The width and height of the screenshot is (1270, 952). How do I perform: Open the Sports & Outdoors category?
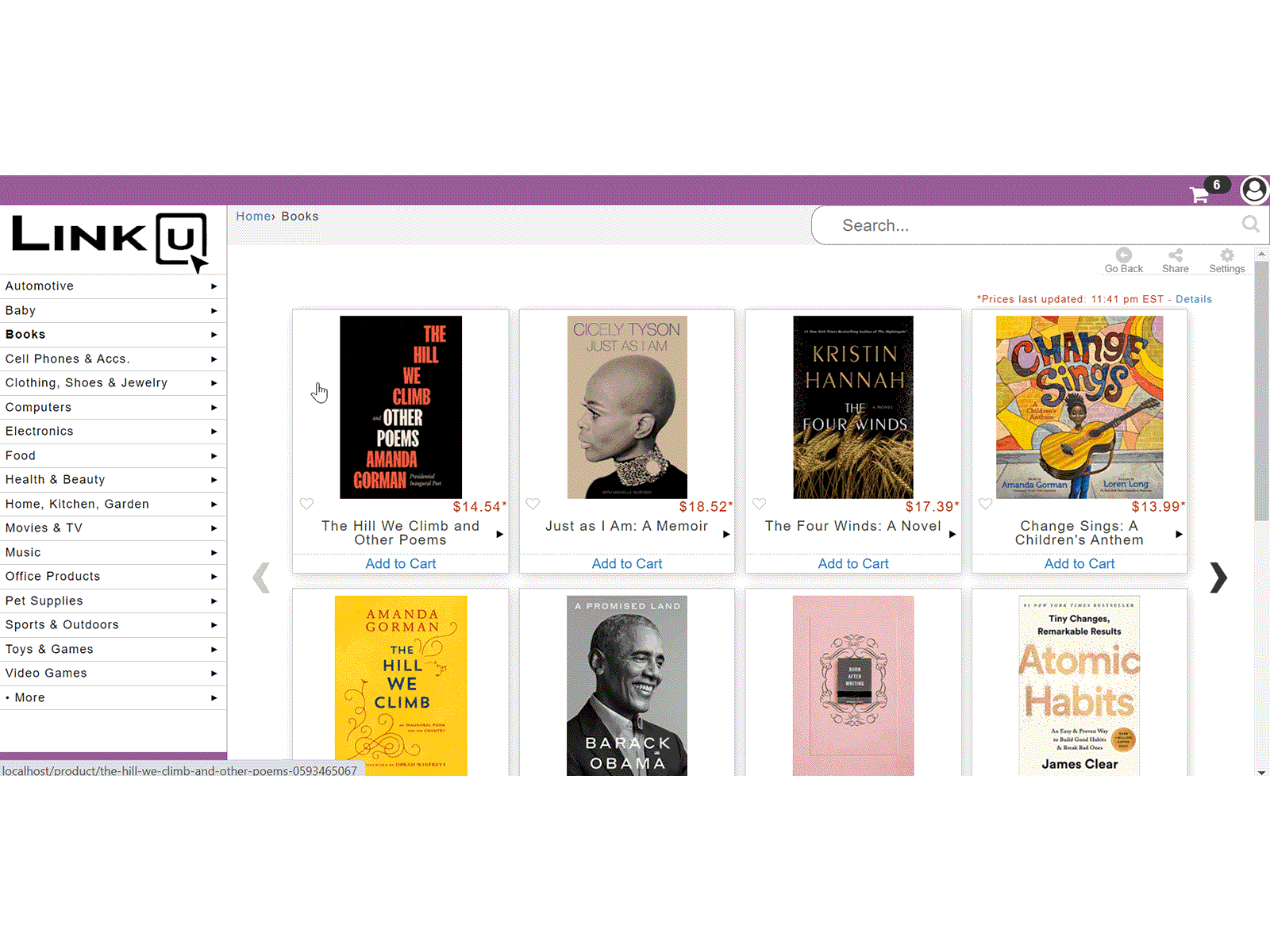coord(113,625)
